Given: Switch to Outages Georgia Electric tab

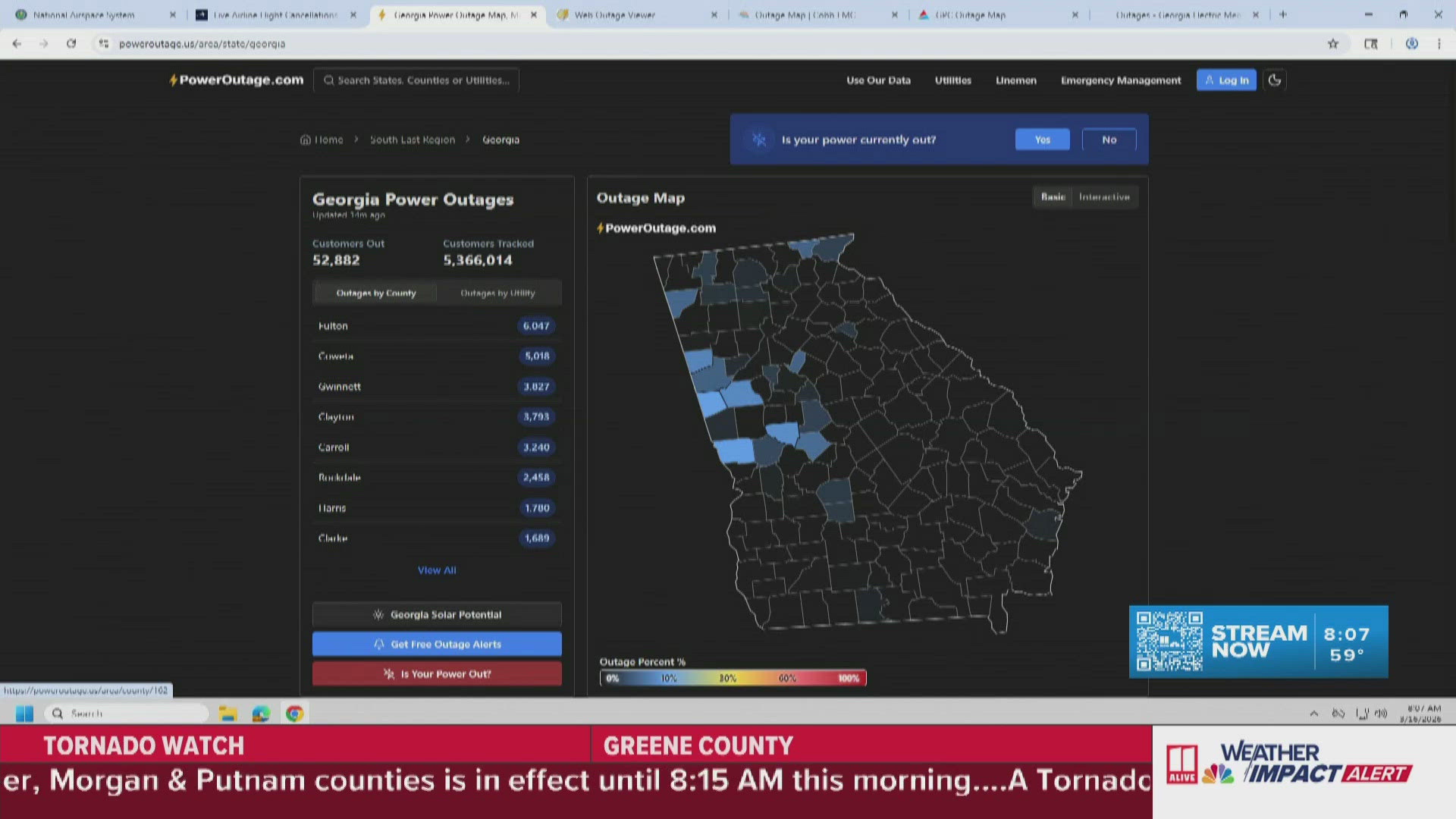Looking at the screenshot, I should tap(1178, 14).
